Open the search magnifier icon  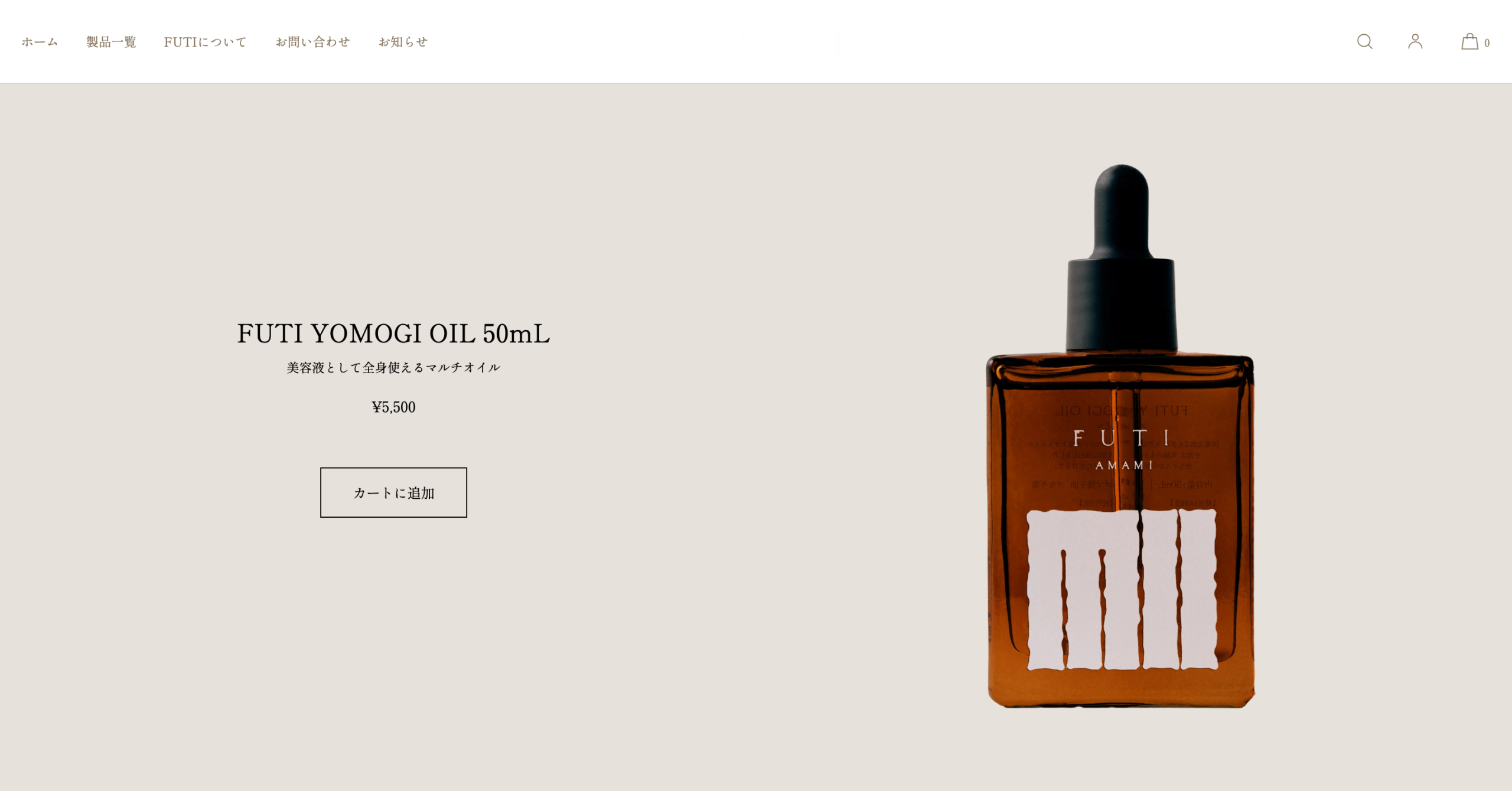pos(1364,41)
